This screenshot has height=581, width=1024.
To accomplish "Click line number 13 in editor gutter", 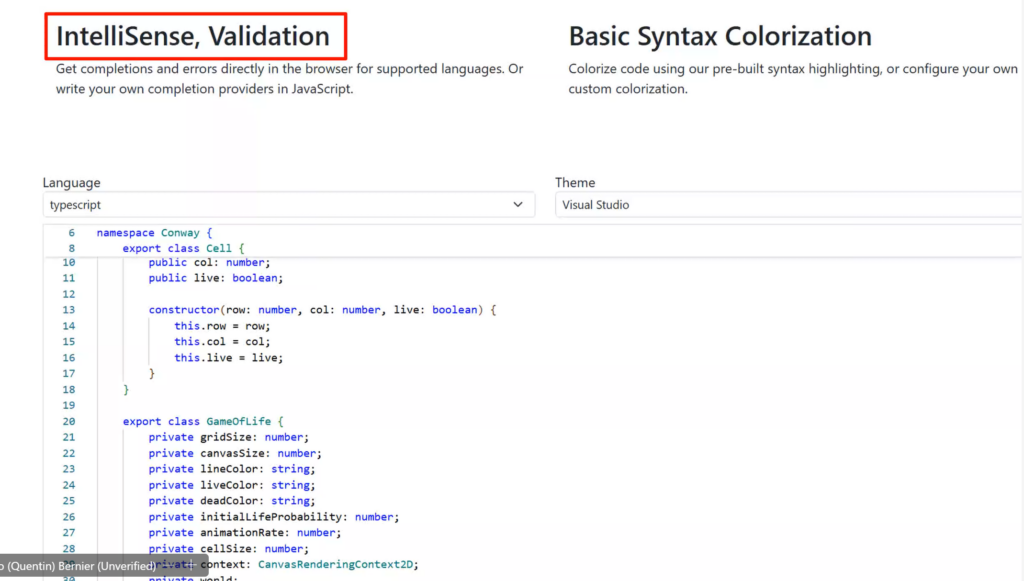I will tap(68, 310).
